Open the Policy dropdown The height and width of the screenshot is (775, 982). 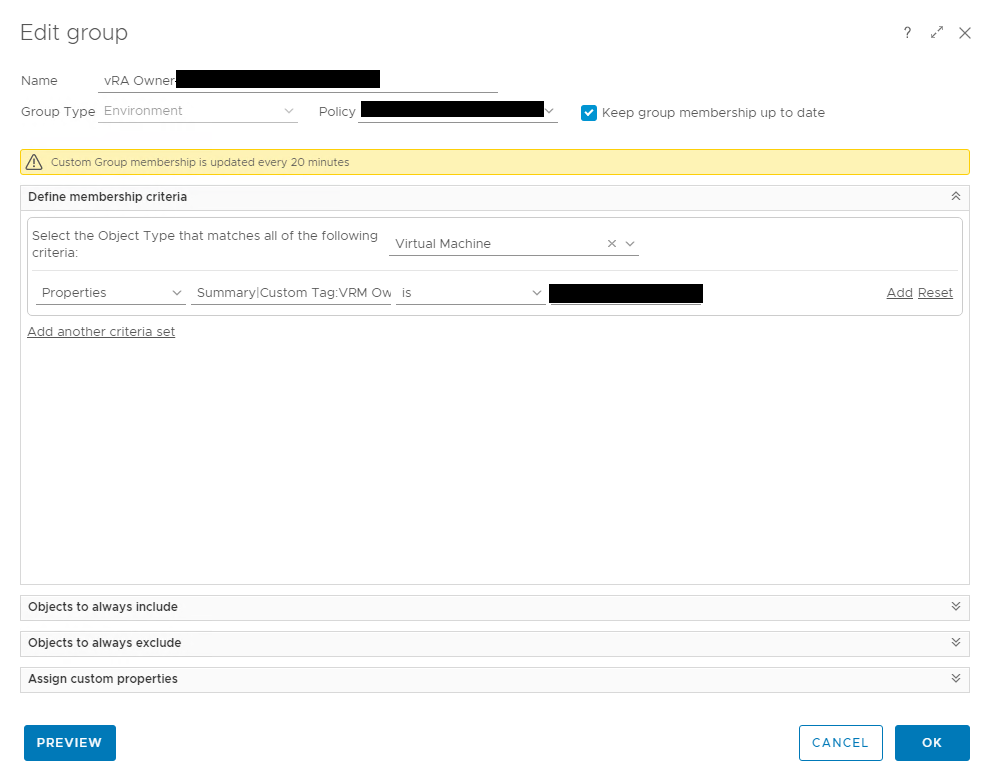549,111
